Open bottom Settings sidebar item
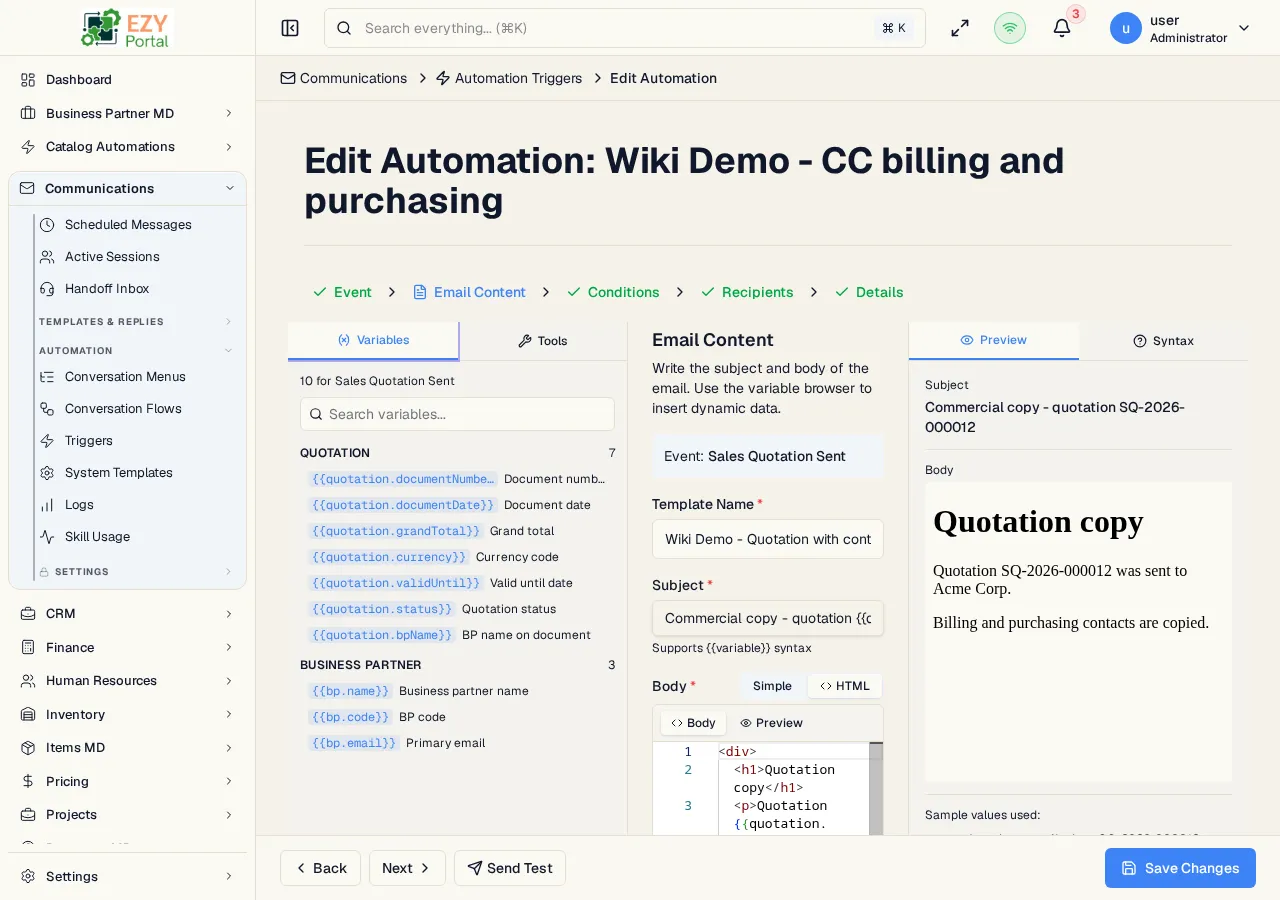 point(128,877)
